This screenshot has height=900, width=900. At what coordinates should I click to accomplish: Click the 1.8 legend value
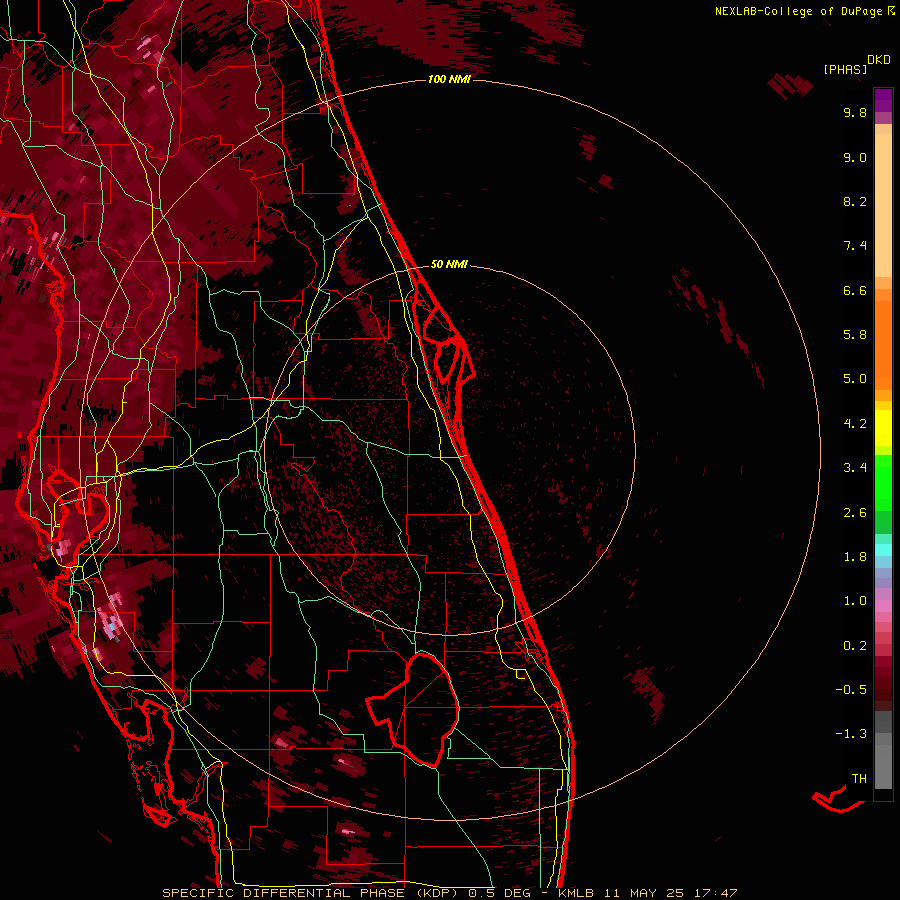point(855,557)
